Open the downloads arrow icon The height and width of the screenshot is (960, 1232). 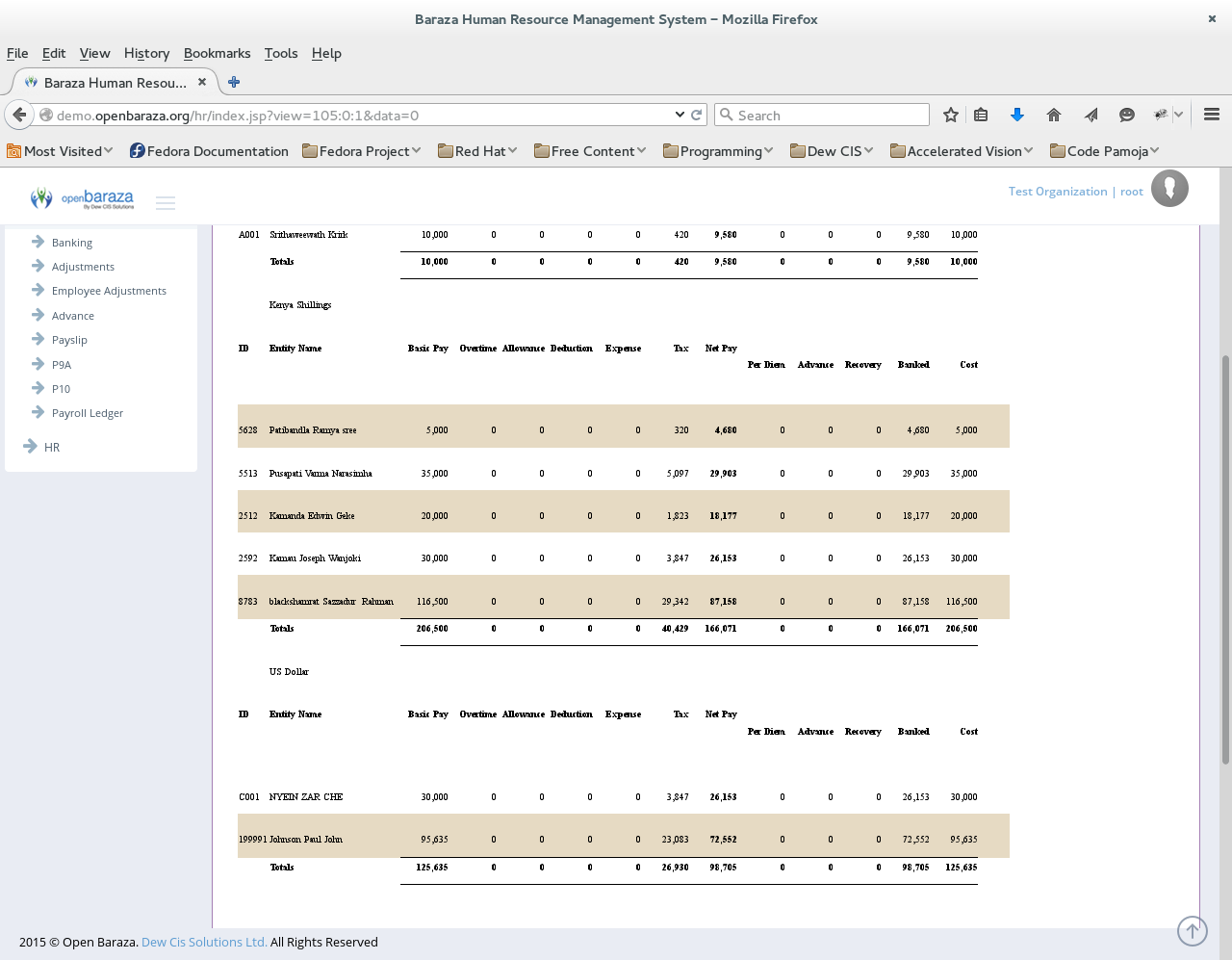point(1017,115)
